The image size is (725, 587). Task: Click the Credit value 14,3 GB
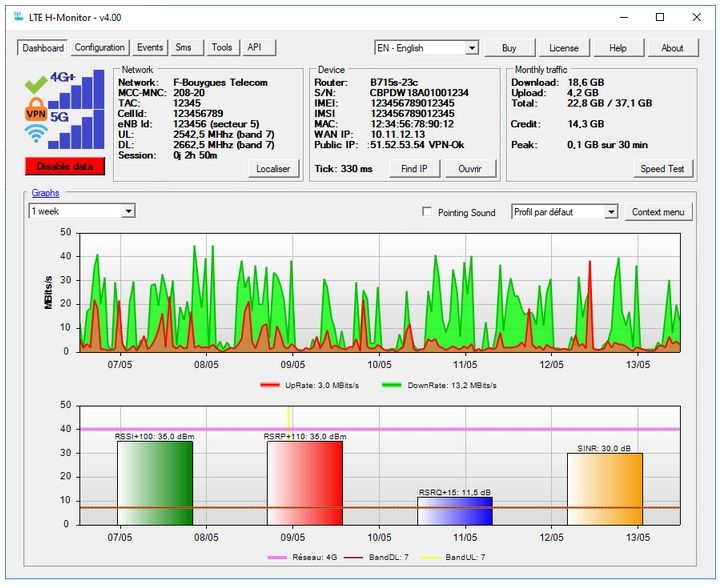(586, 124)
